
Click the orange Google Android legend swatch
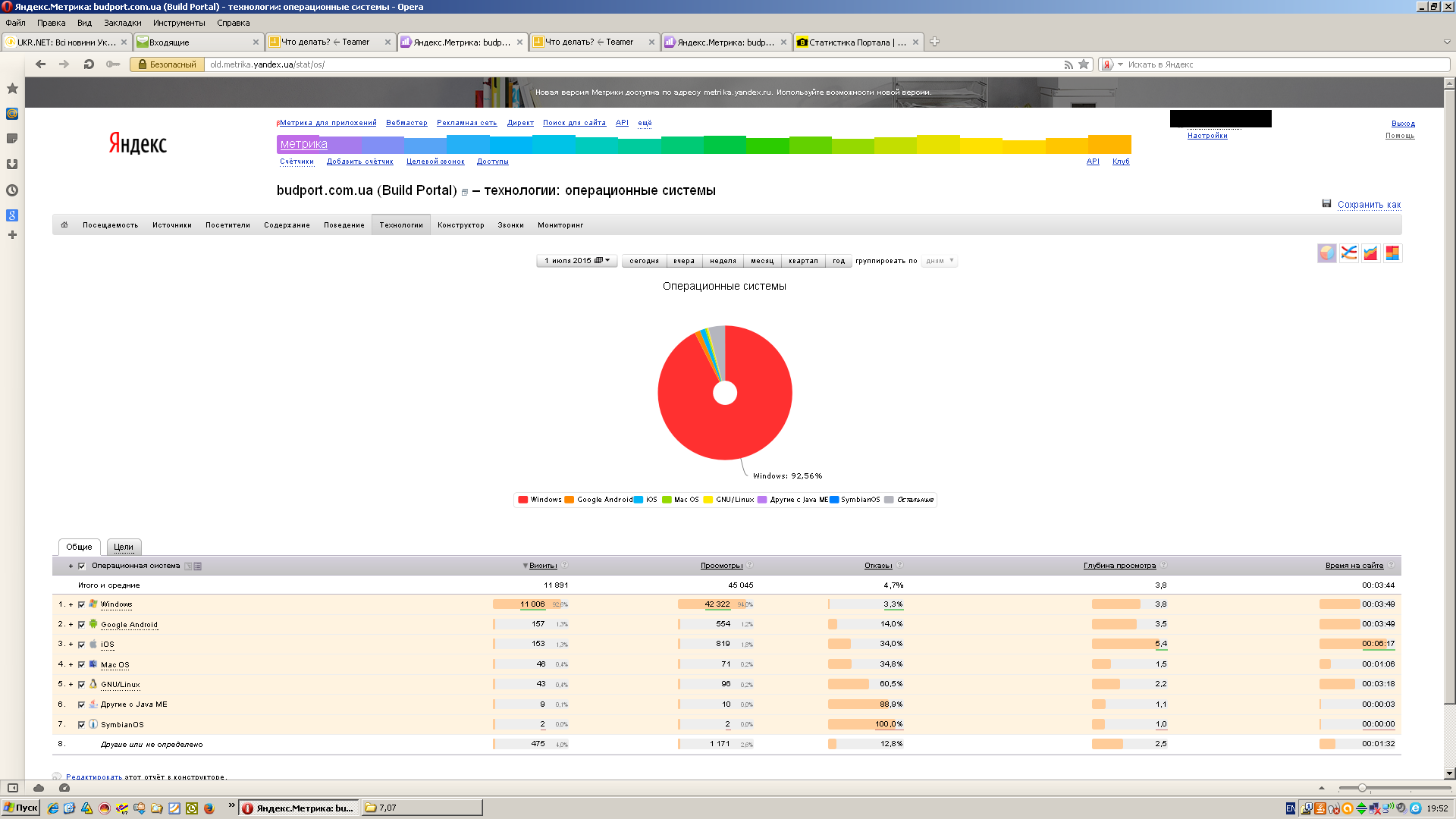point(569,500)
